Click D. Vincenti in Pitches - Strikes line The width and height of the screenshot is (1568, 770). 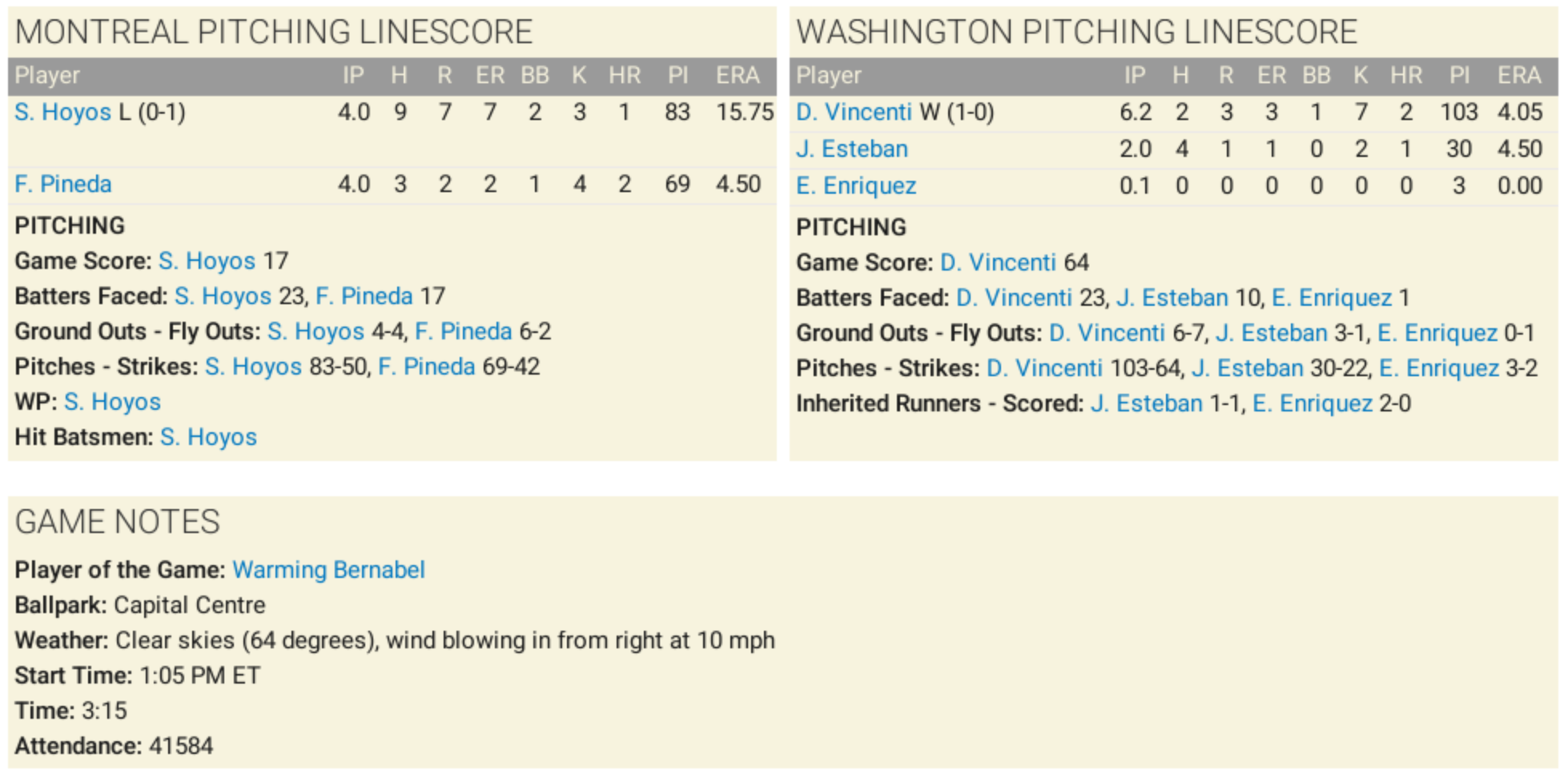pos(1044,368)
